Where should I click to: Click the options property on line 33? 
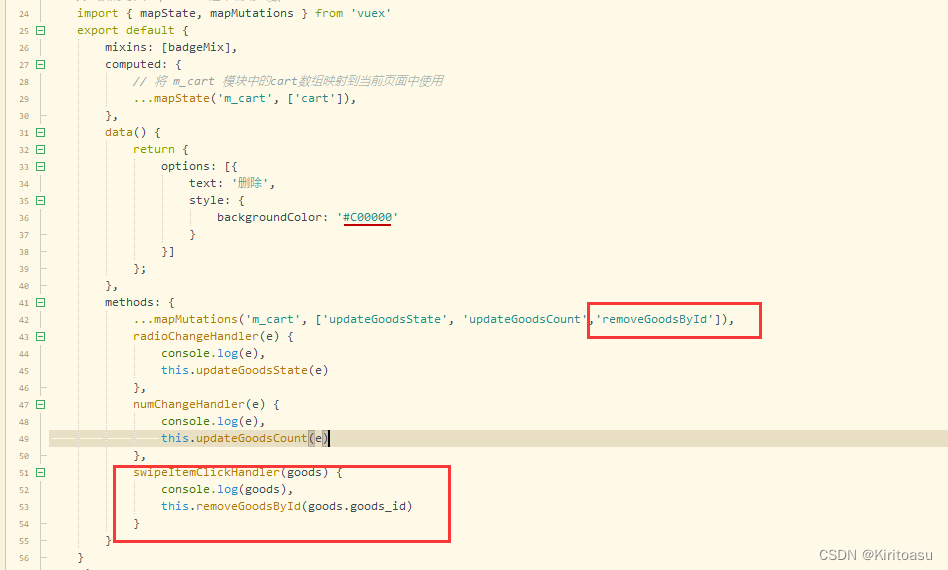click(x=185, y=166)
